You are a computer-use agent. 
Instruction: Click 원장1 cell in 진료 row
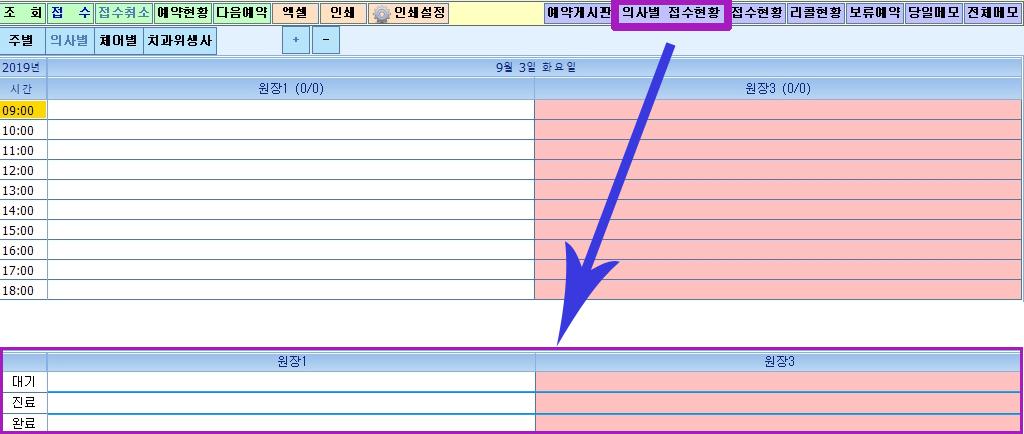pyautogui.click(x=291, y=403)
